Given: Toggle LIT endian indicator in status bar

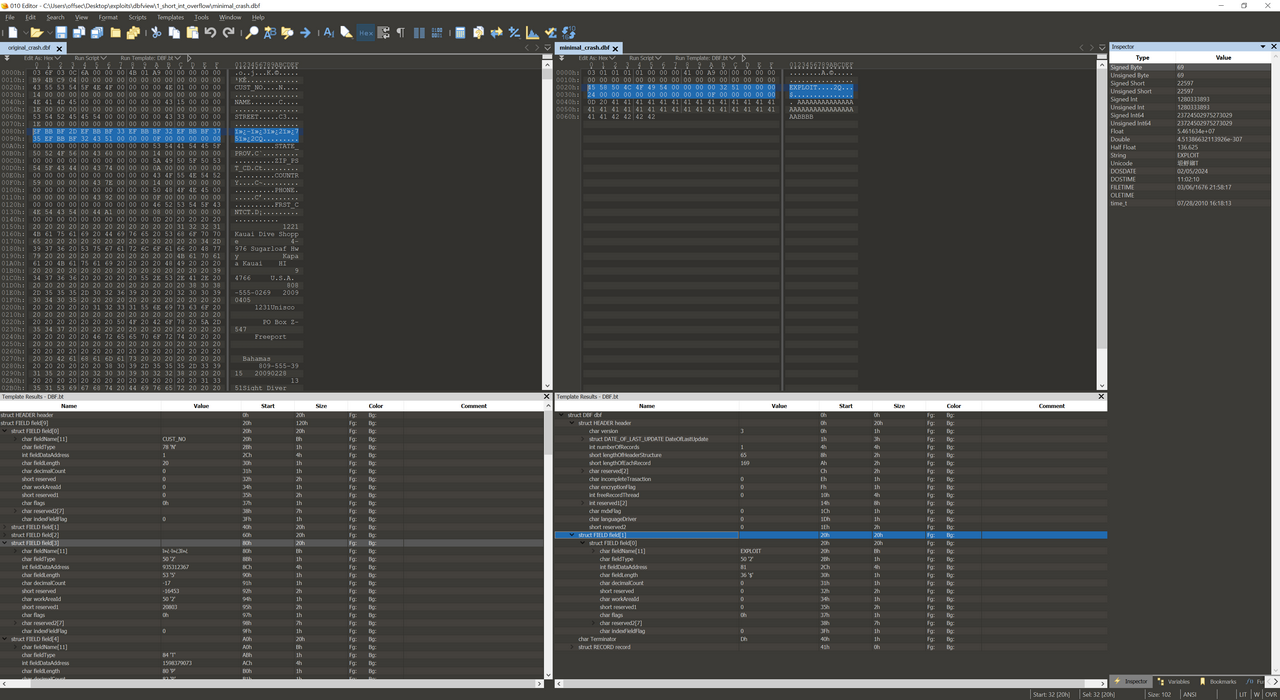Looking at the screenshot, I should click(x=1243, y=694).
